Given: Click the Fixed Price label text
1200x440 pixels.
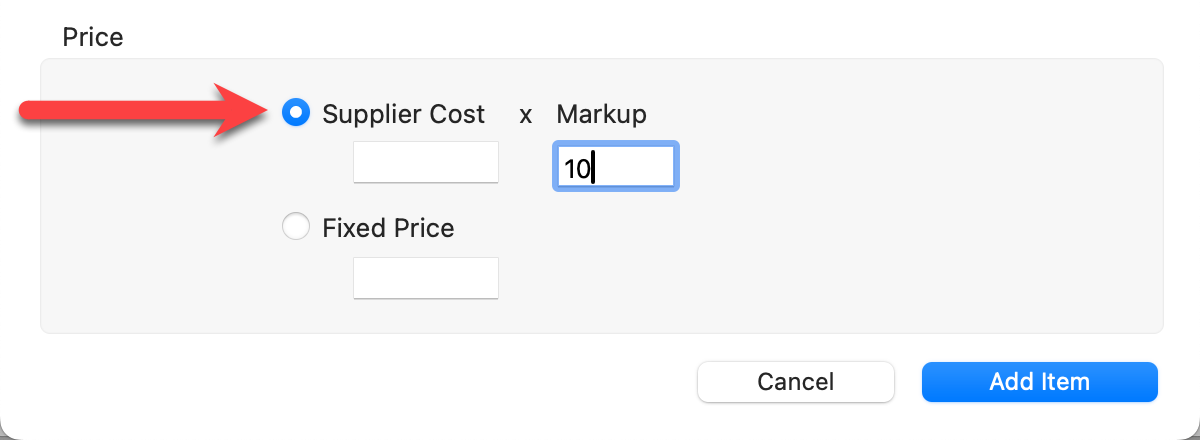Looking at the screenshot, I should [388, 228].
